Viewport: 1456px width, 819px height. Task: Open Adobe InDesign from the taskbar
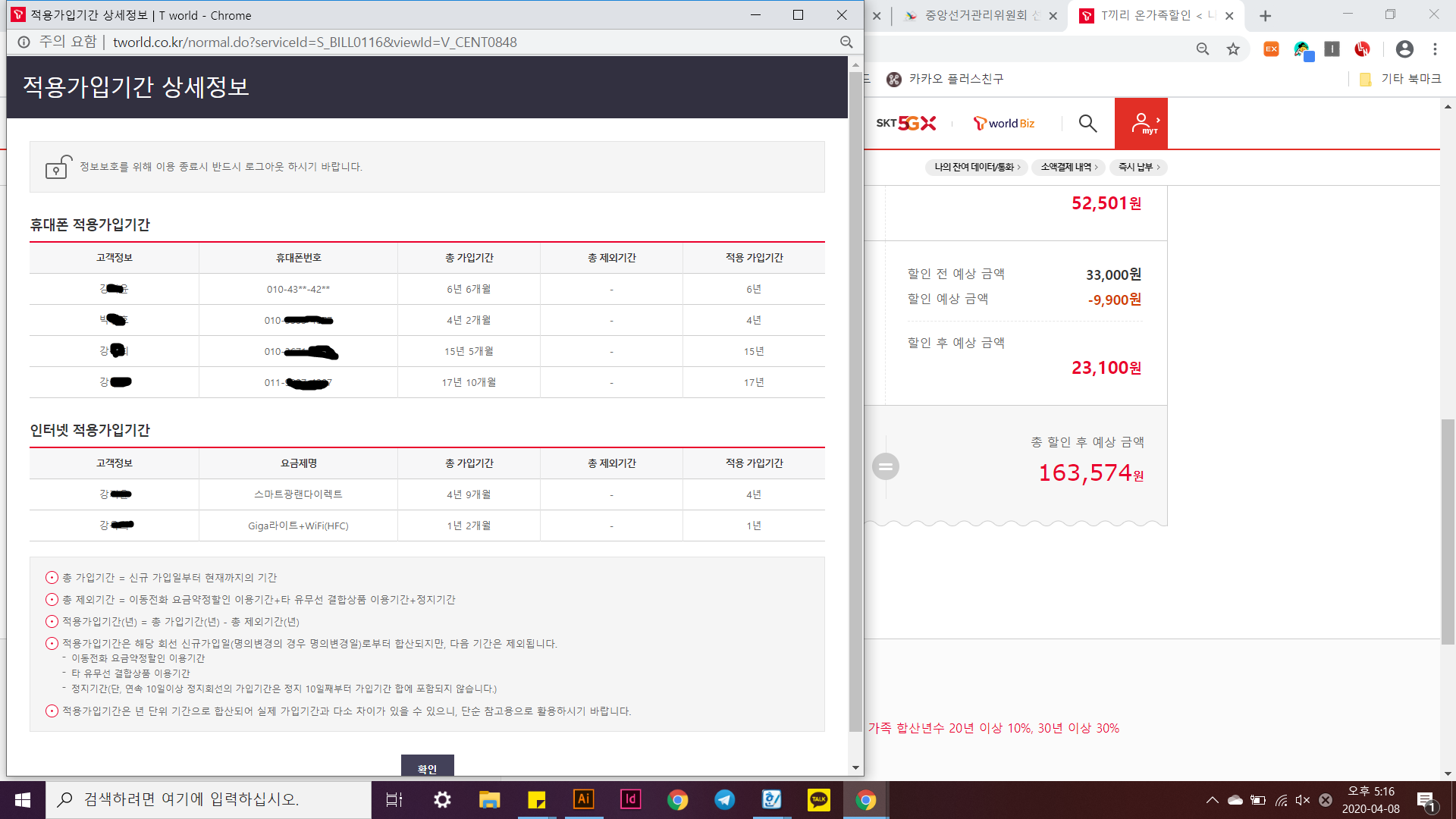click(630, 799)
